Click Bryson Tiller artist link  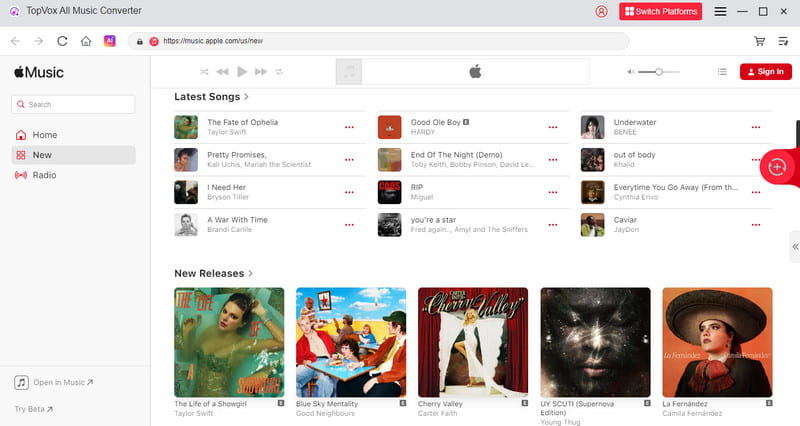coord(228,197)
